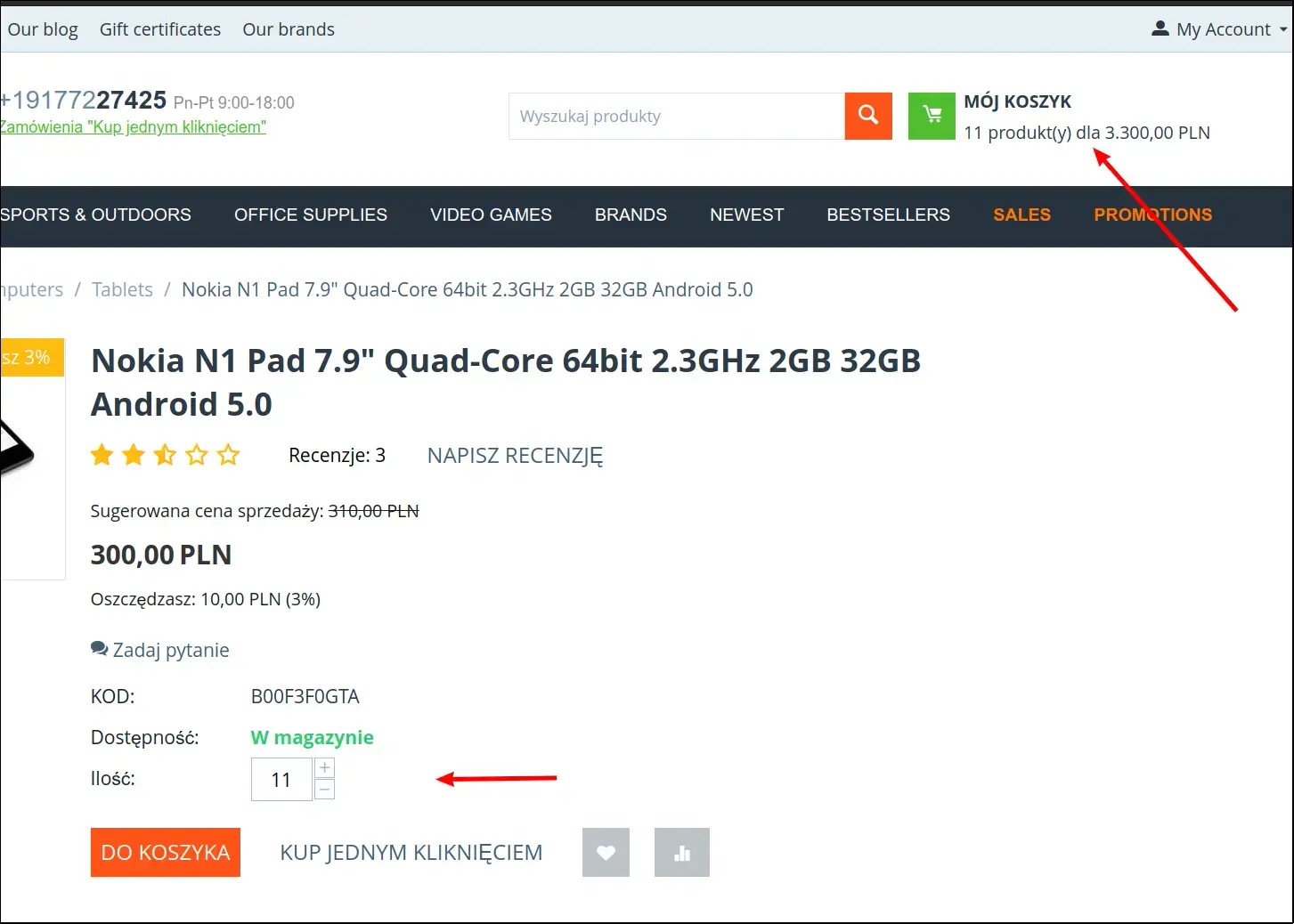The width and height of the screenshot is (1294, 924).
Task: Click NAPISZ RECENZJĘ to write review
Action: click(x=515, y=456)
